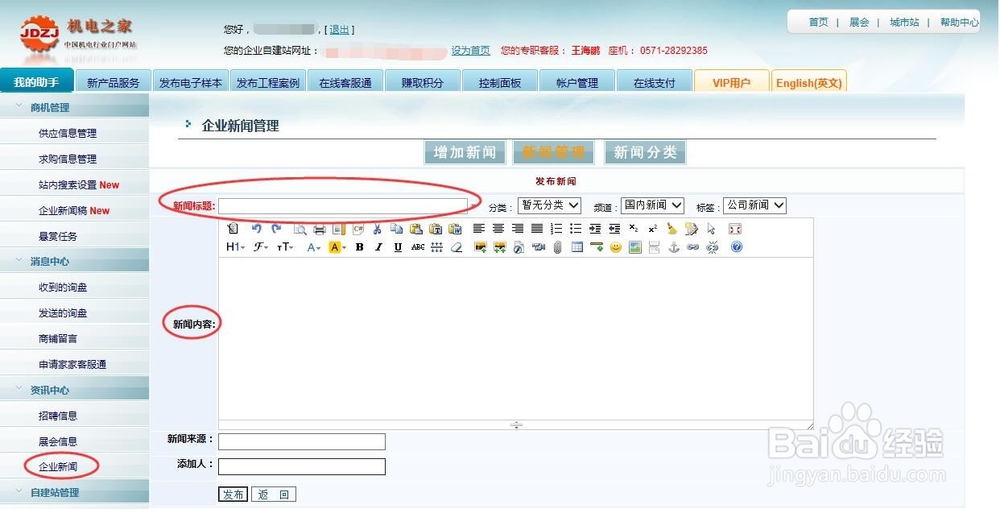Open the 控制面板 tab

(500, 82)
